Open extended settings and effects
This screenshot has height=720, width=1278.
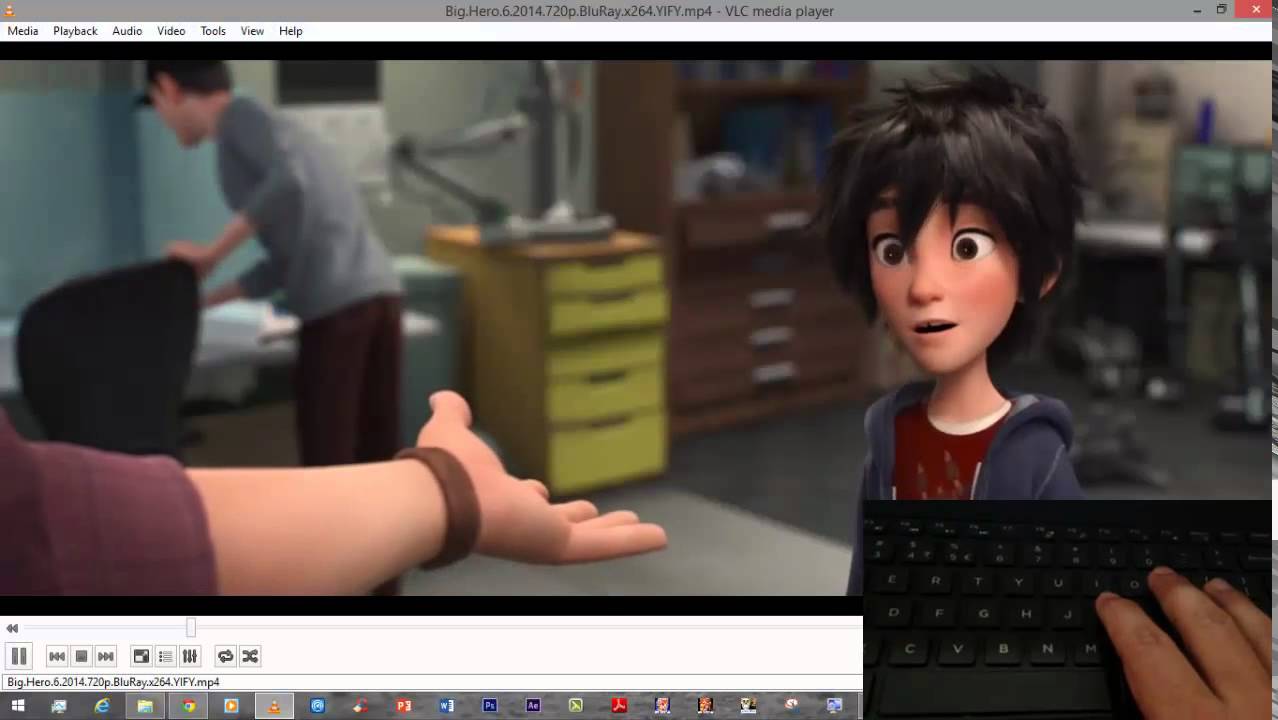tap(189, 656)
